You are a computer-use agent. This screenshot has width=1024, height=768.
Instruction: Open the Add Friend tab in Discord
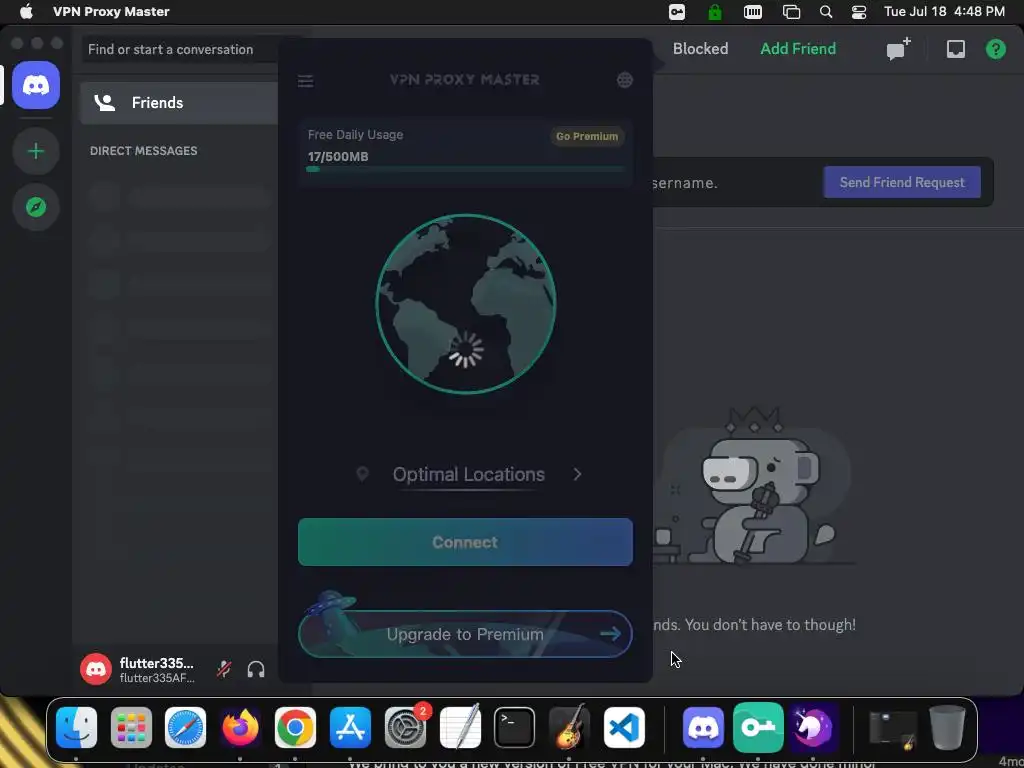tap(798, 49)
